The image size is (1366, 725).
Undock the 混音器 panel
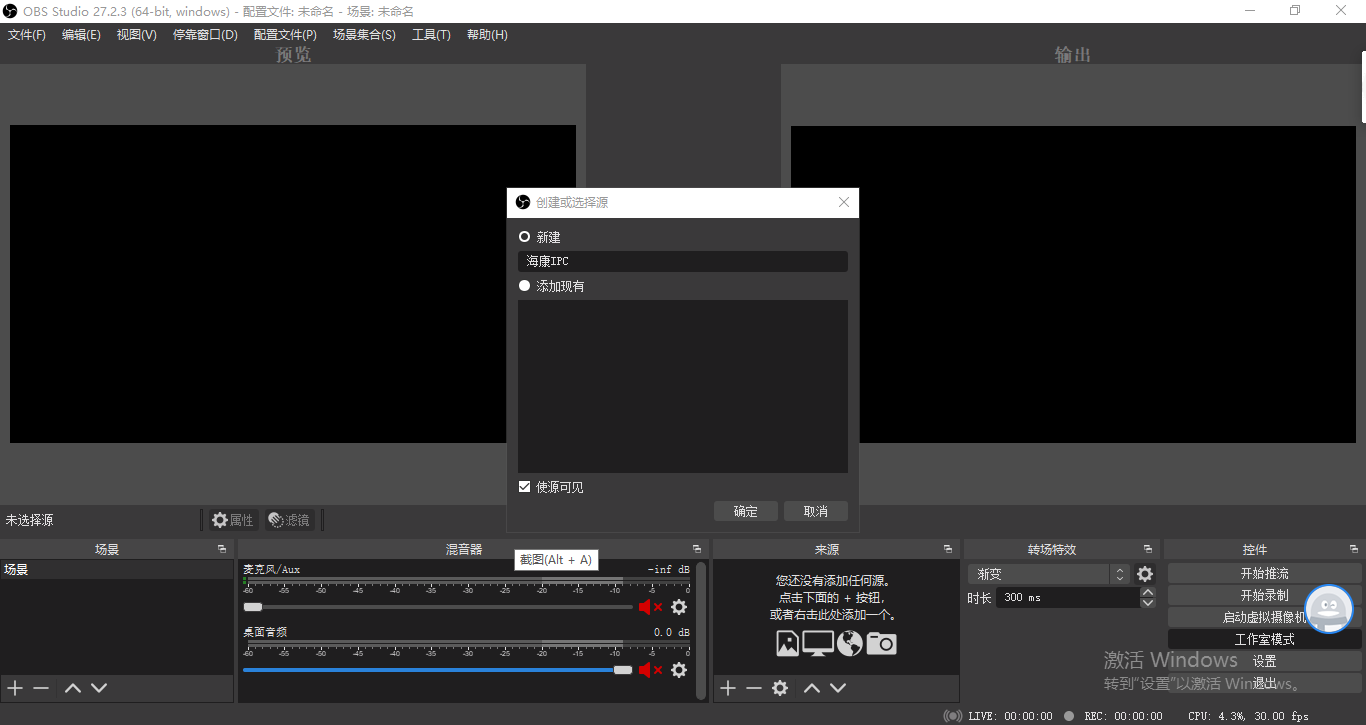(696, 549)
